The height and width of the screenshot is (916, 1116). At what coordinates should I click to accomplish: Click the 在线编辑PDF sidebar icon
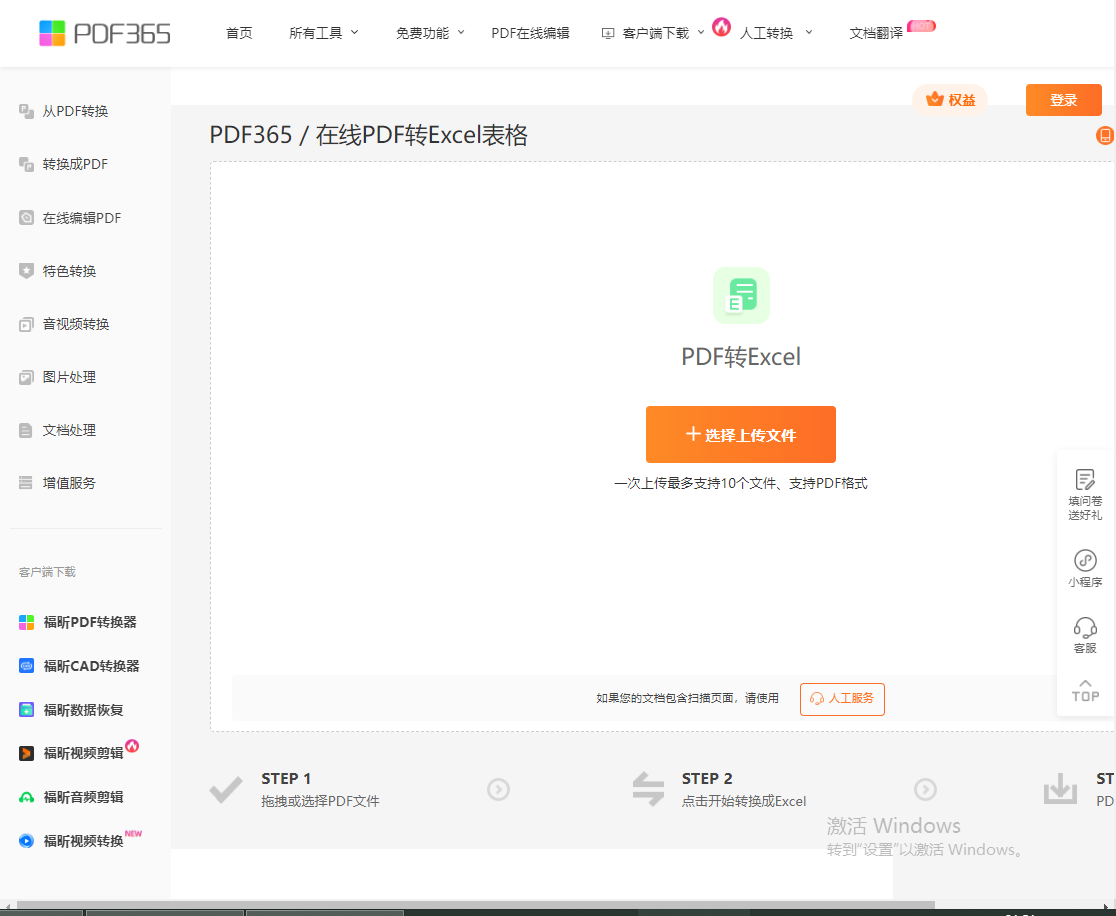coord(26,218)
